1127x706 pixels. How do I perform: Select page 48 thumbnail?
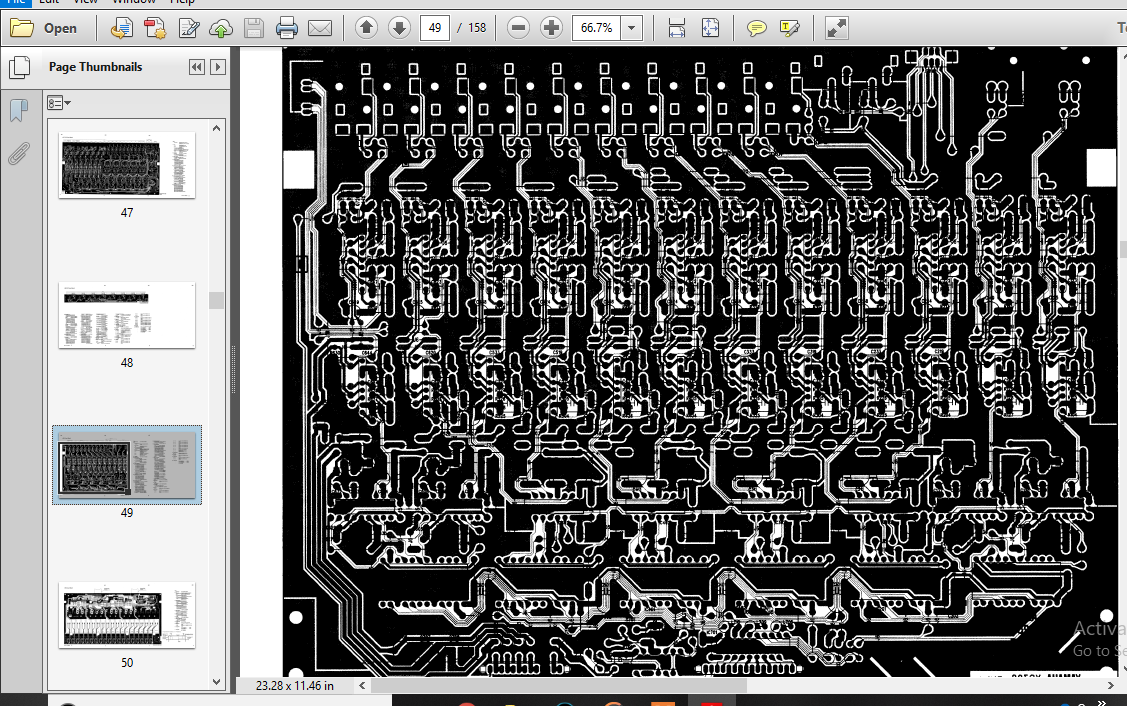coord(126,315)
